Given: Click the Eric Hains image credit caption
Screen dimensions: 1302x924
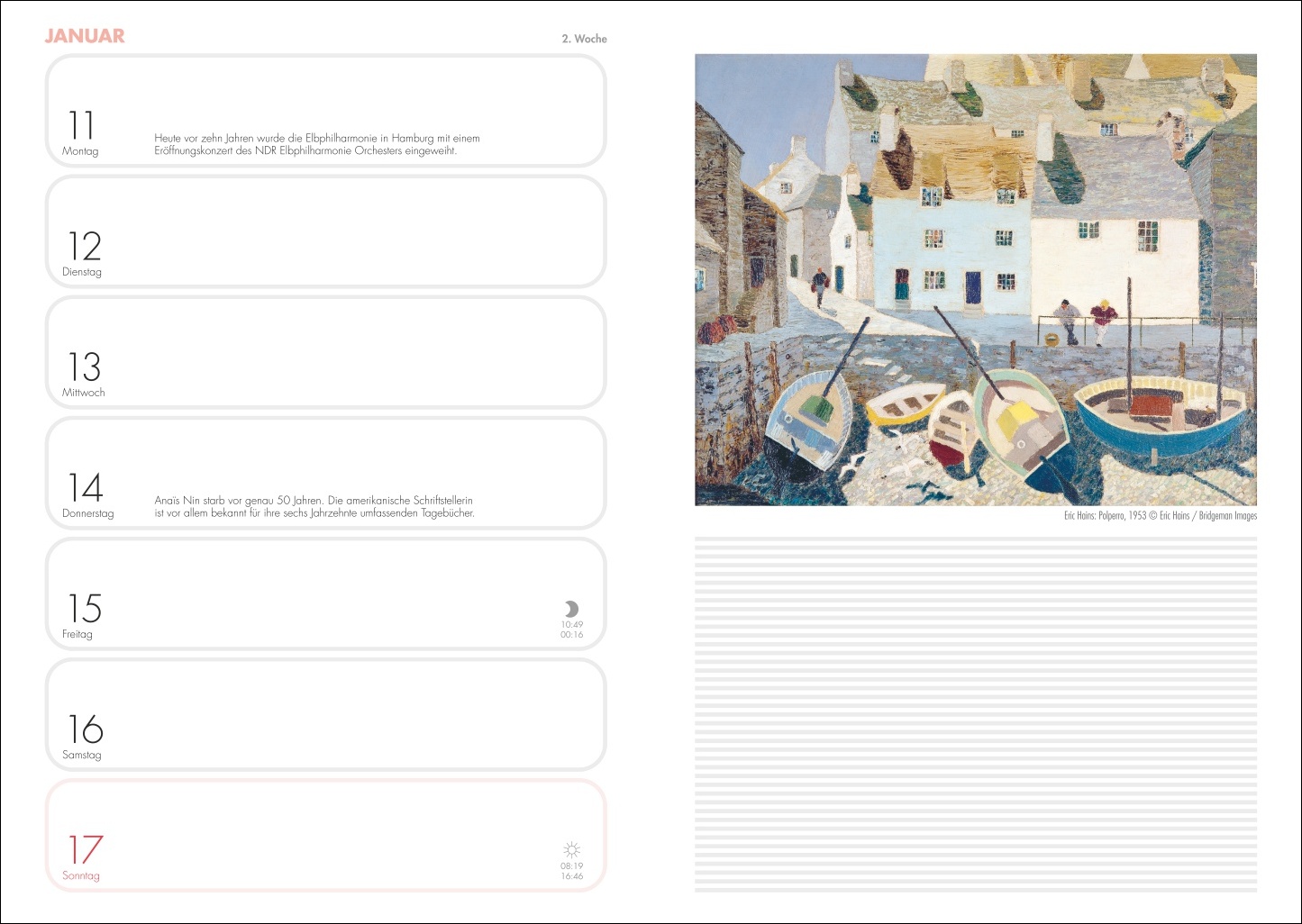Looking at the screenshot, I should (x=1161, y=516).
